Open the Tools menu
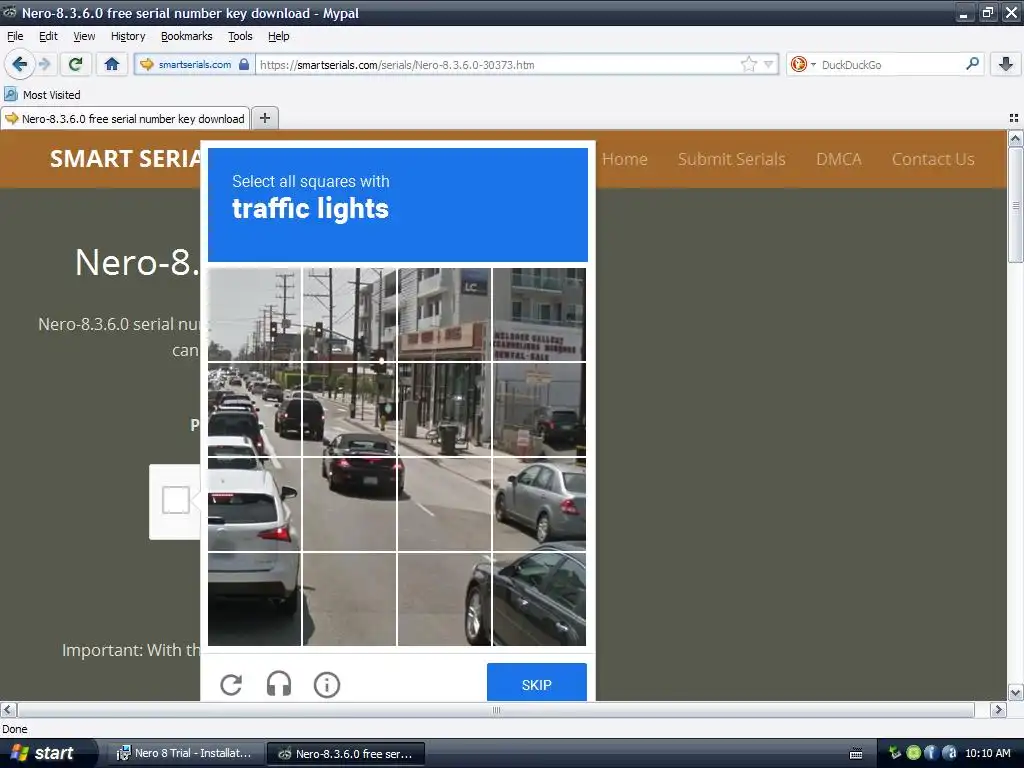 click(x=240, y=36)
